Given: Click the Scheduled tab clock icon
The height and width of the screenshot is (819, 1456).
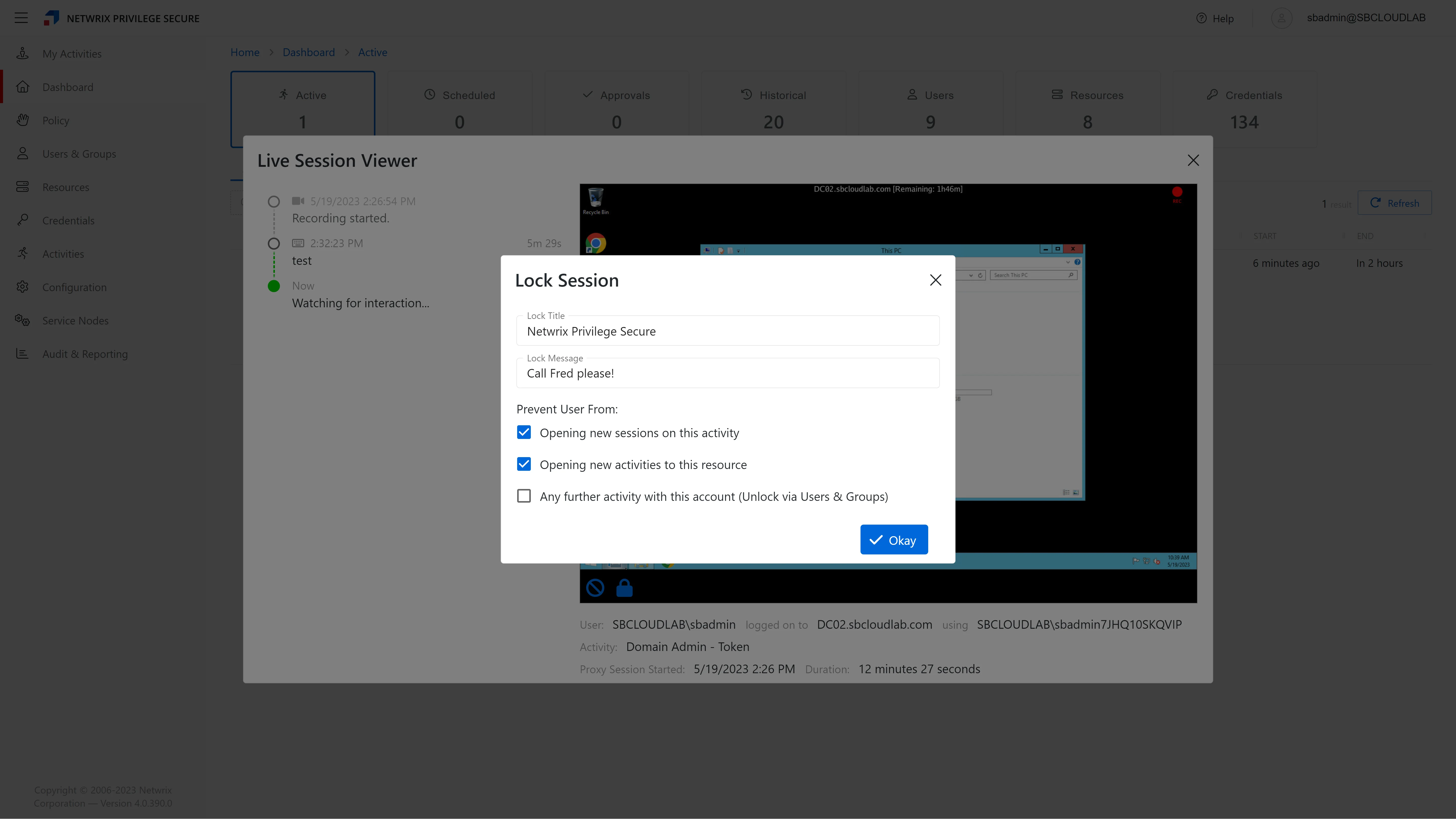Looking at the screenshot, I should [429, 95].
